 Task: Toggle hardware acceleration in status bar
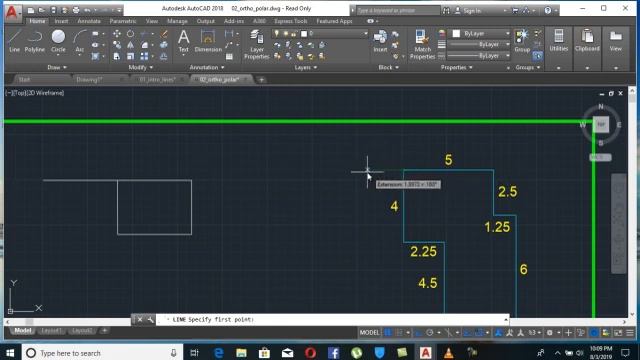tap(594, 333)
